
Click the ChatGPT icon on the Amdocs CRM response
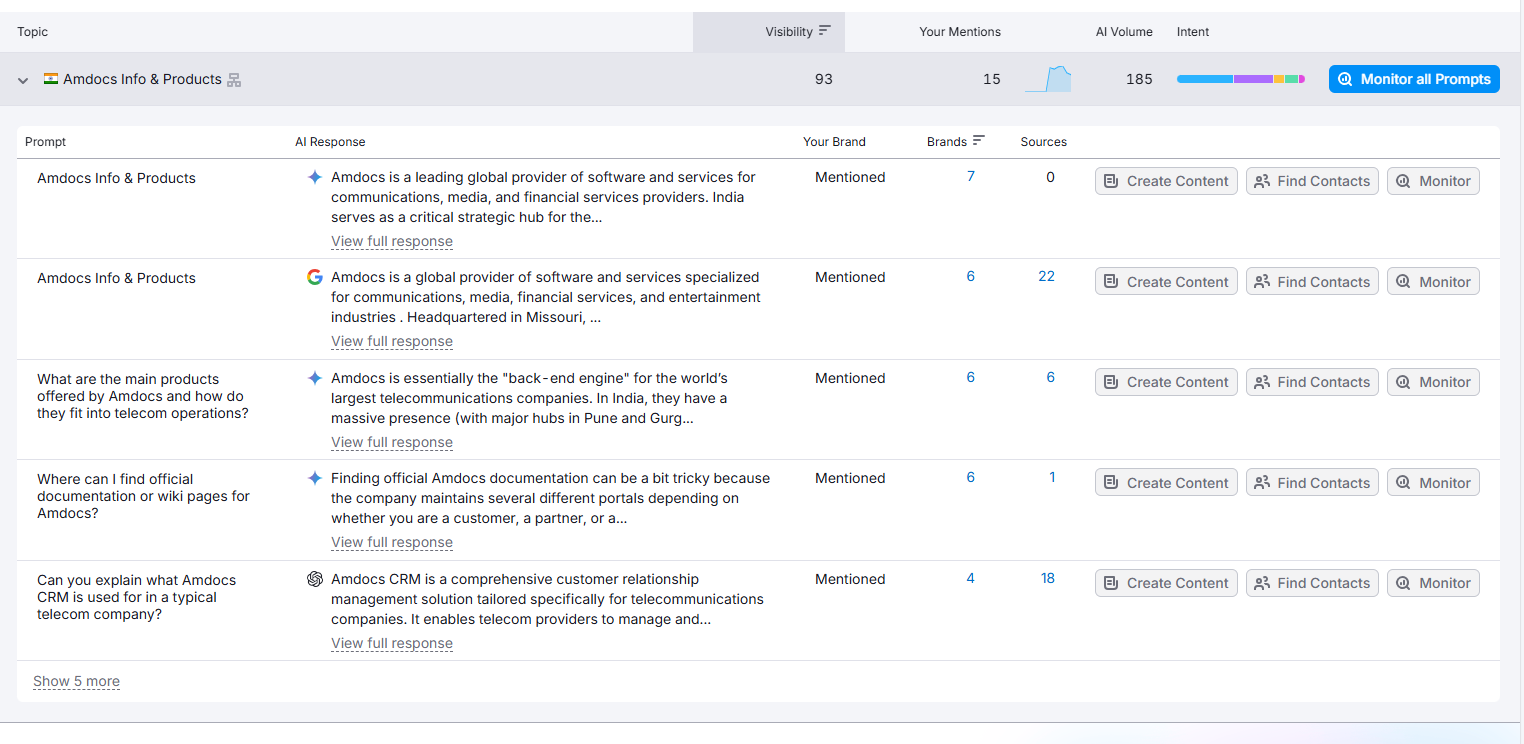(x=315, y=579)
